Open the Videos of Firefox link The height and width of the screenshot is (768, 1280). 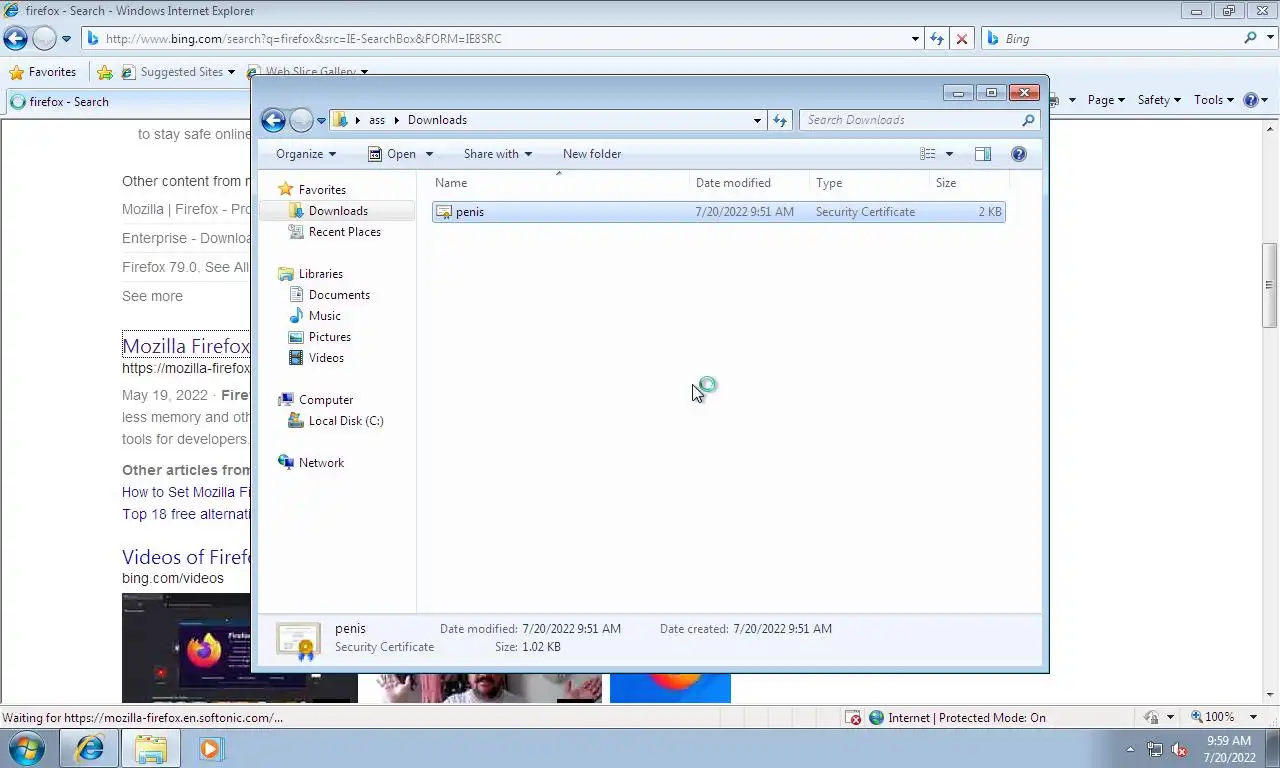point(186,557)
